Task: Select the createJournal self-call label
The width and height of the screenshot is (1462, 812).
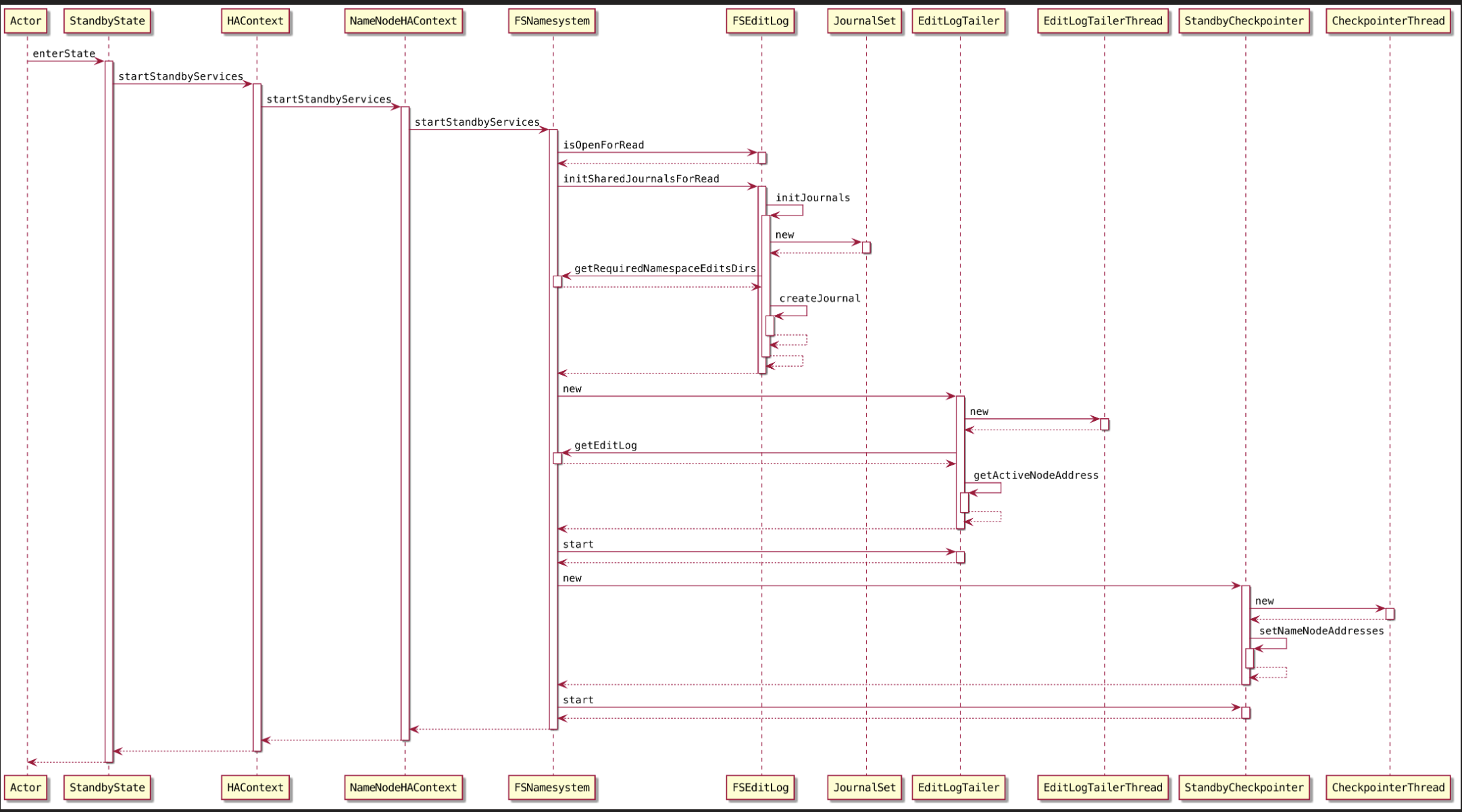Action: (820, 299)
